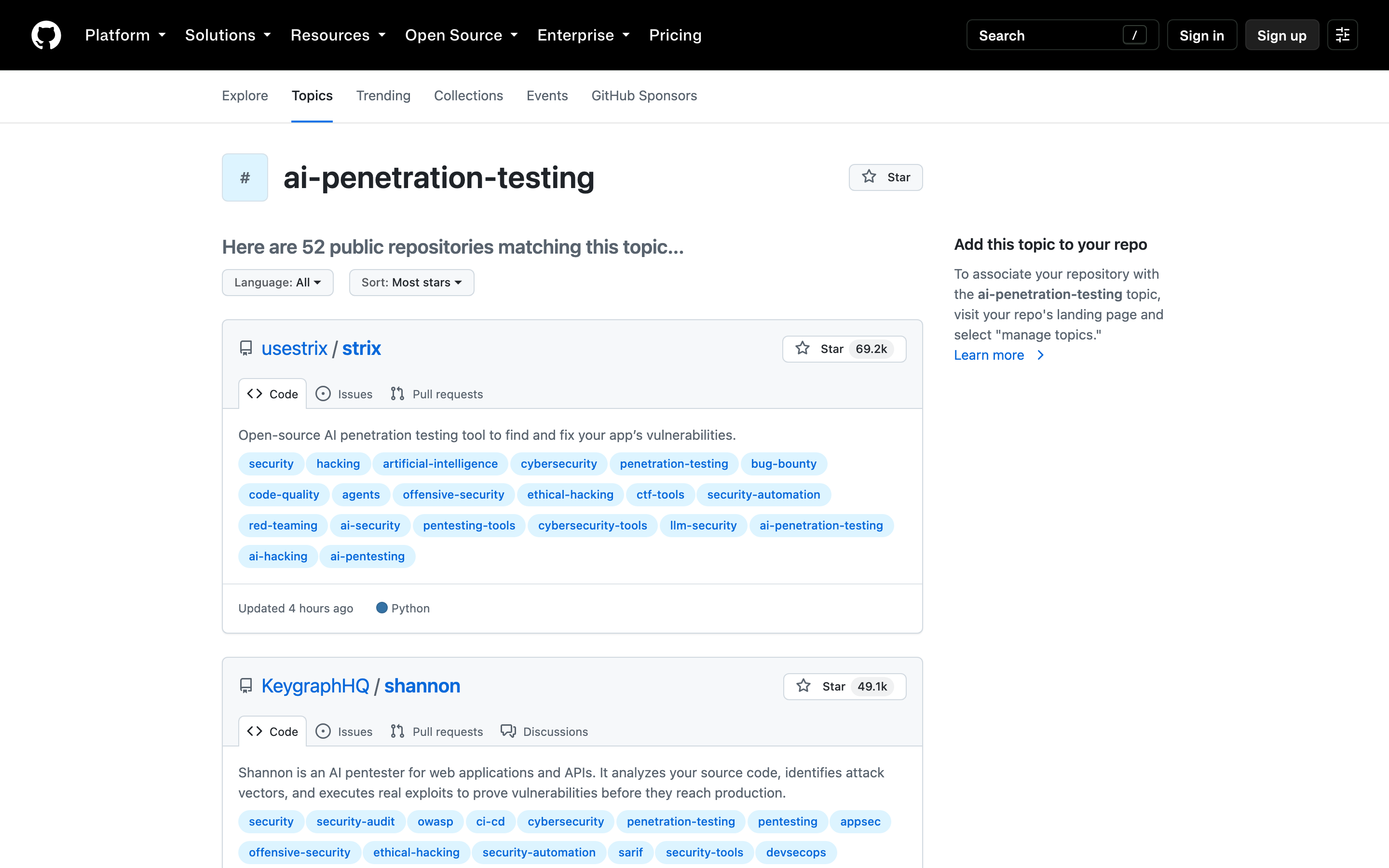1389x868 pixels.
Task: Focus the Search input field
Action: [x=1062, y=35]
